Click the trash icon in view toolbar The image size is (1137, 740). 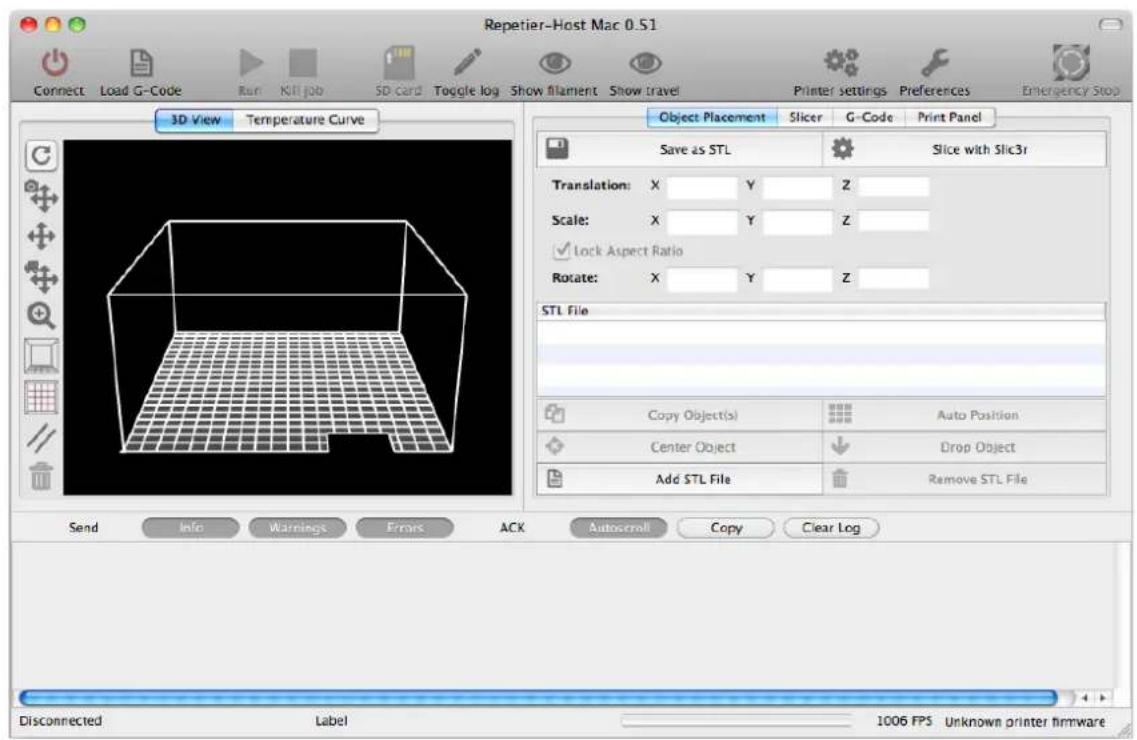(x=41, y=476)
